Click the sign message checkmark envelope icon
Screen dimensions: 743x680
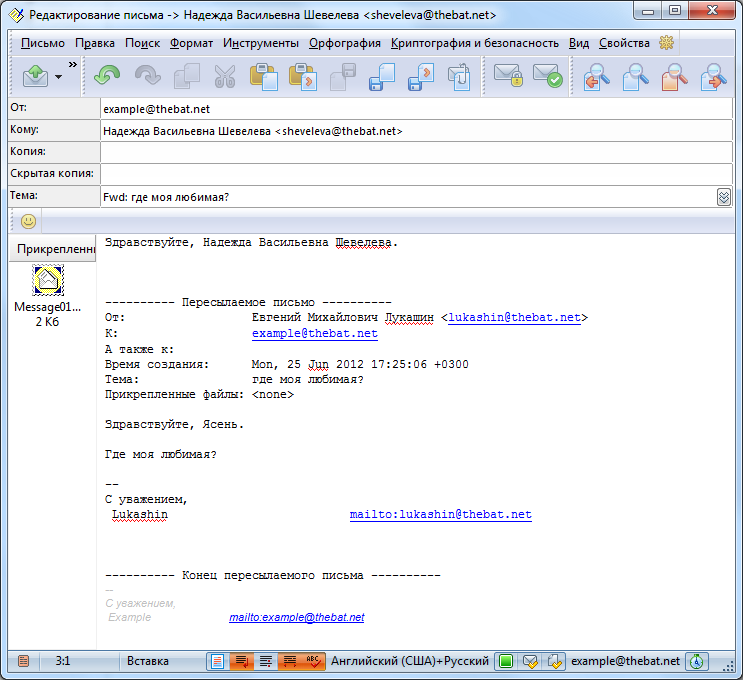click(x=547, y=76)
